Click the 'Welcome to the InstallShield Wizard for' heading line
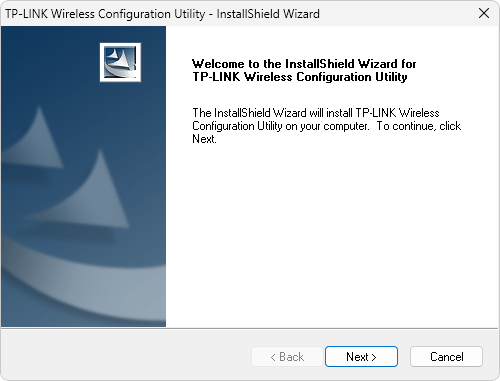 pos(304,63)
